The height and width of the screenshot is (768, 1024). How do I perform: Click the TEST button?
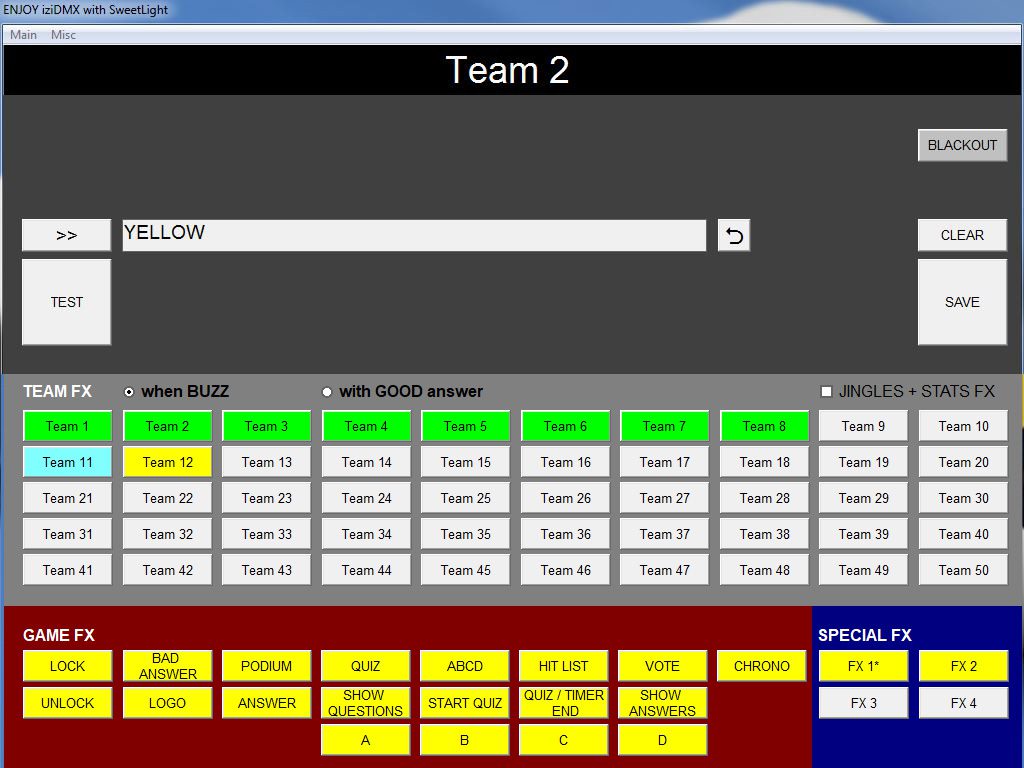pos(67,302)
